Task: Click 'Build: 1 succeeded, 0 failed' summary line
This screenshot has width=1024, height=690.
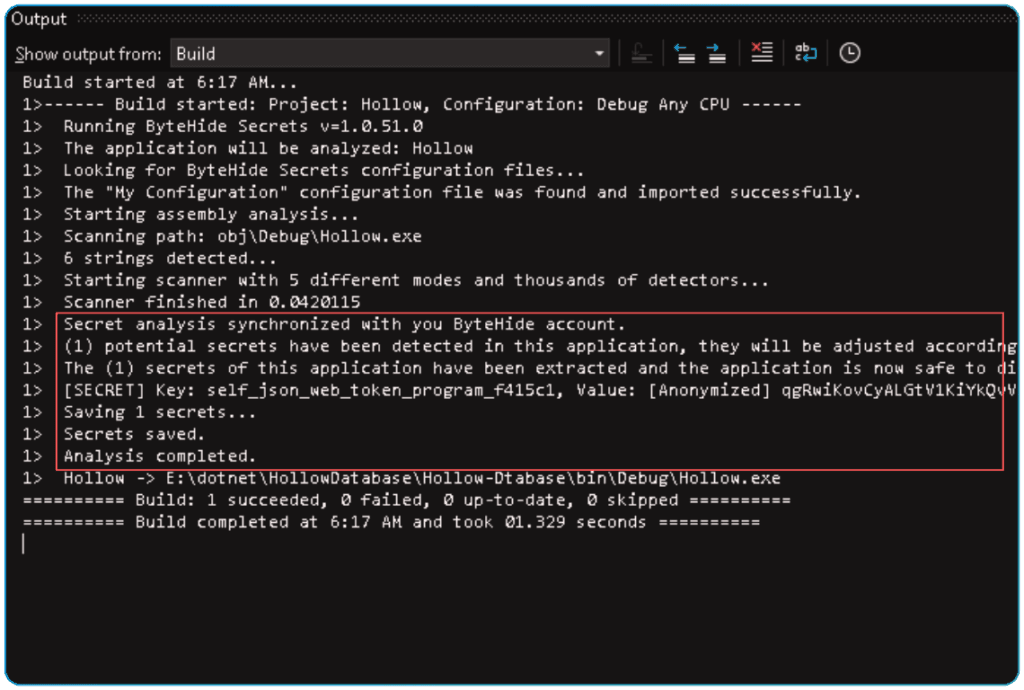Action: 407,501
